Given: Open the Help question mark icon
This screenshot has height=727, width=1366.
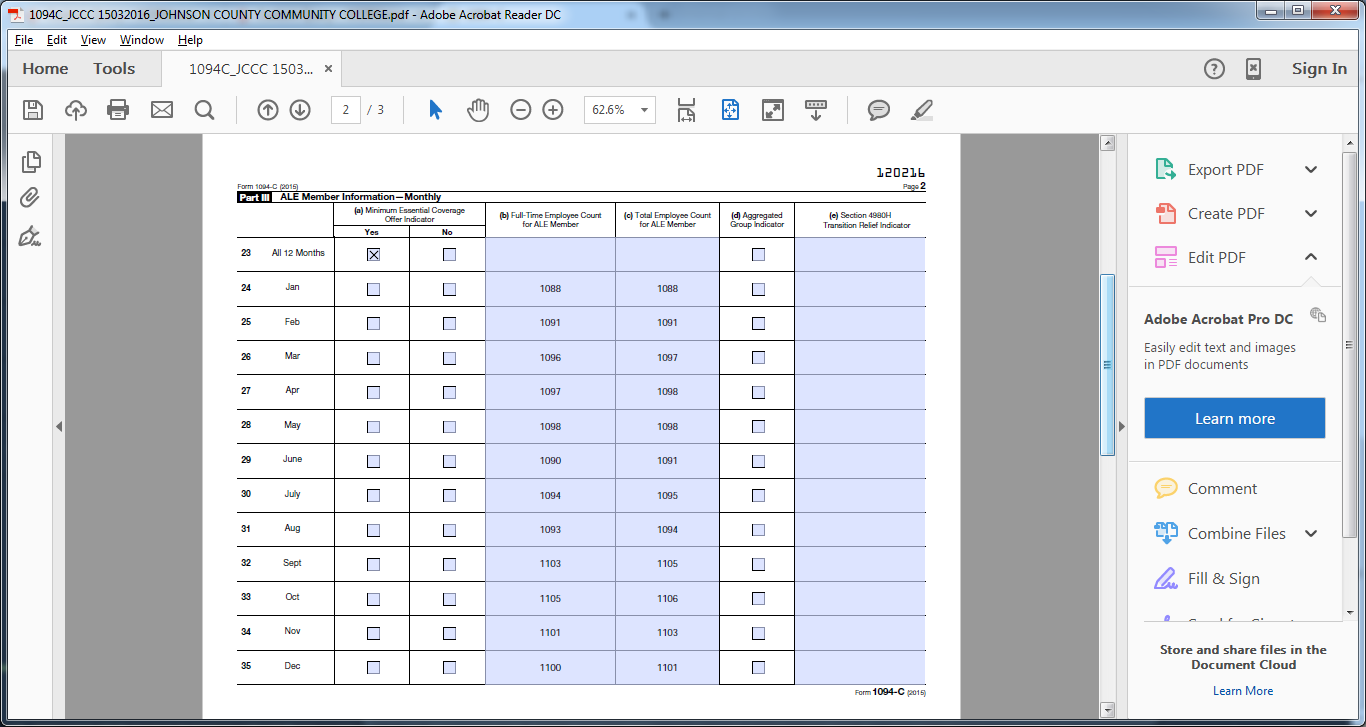Looking at the screenshot, I should (x=1214, y=69).
